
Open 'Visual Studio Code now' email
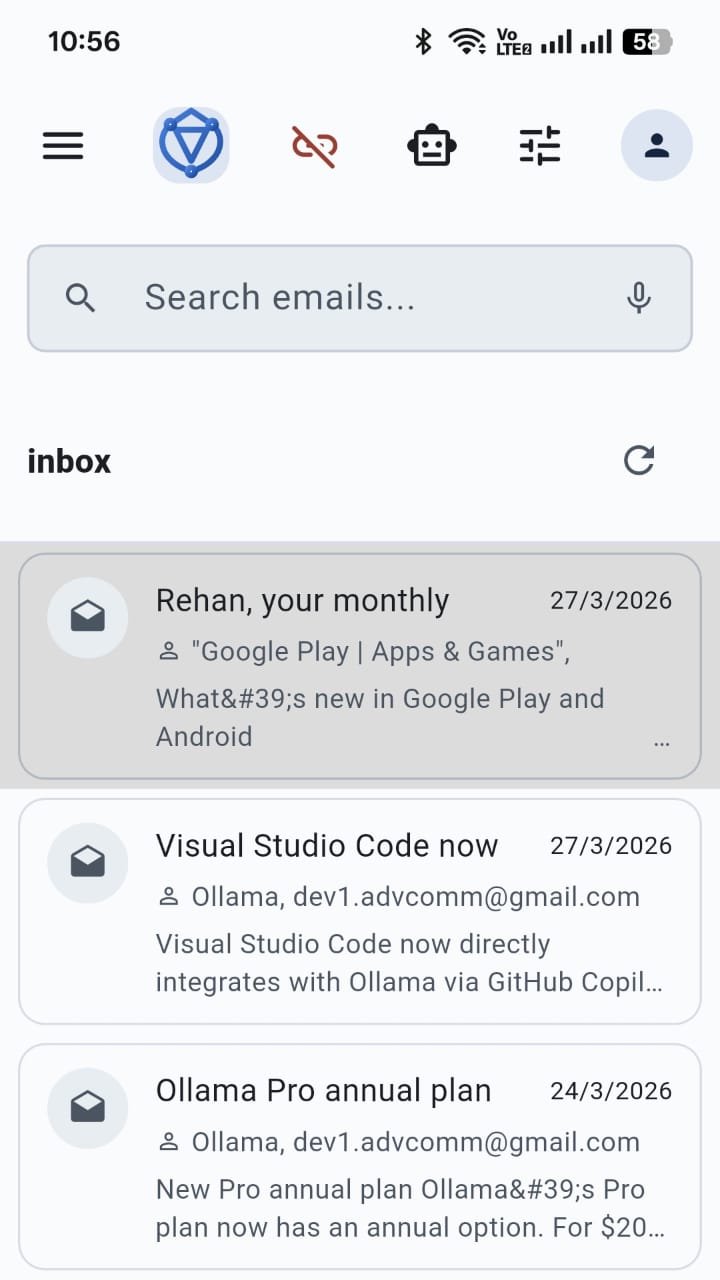(x=360, y=911)
